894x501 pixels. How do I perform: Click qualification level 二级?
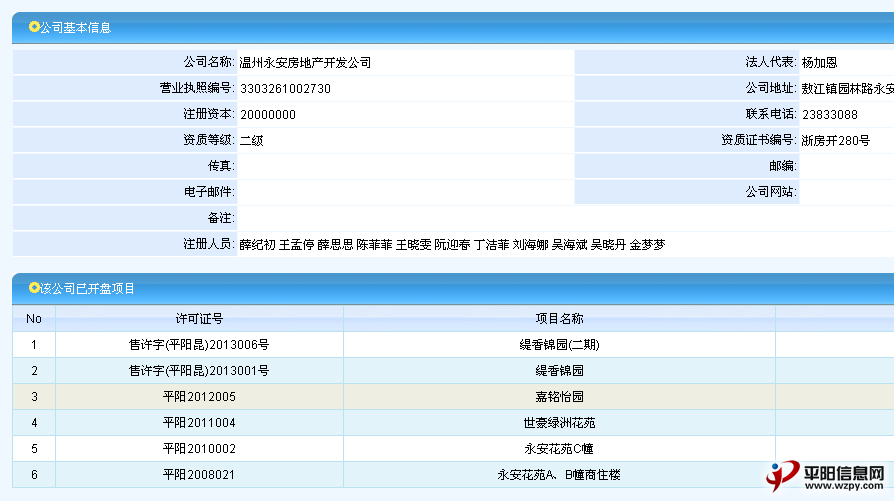click(251, 141)
